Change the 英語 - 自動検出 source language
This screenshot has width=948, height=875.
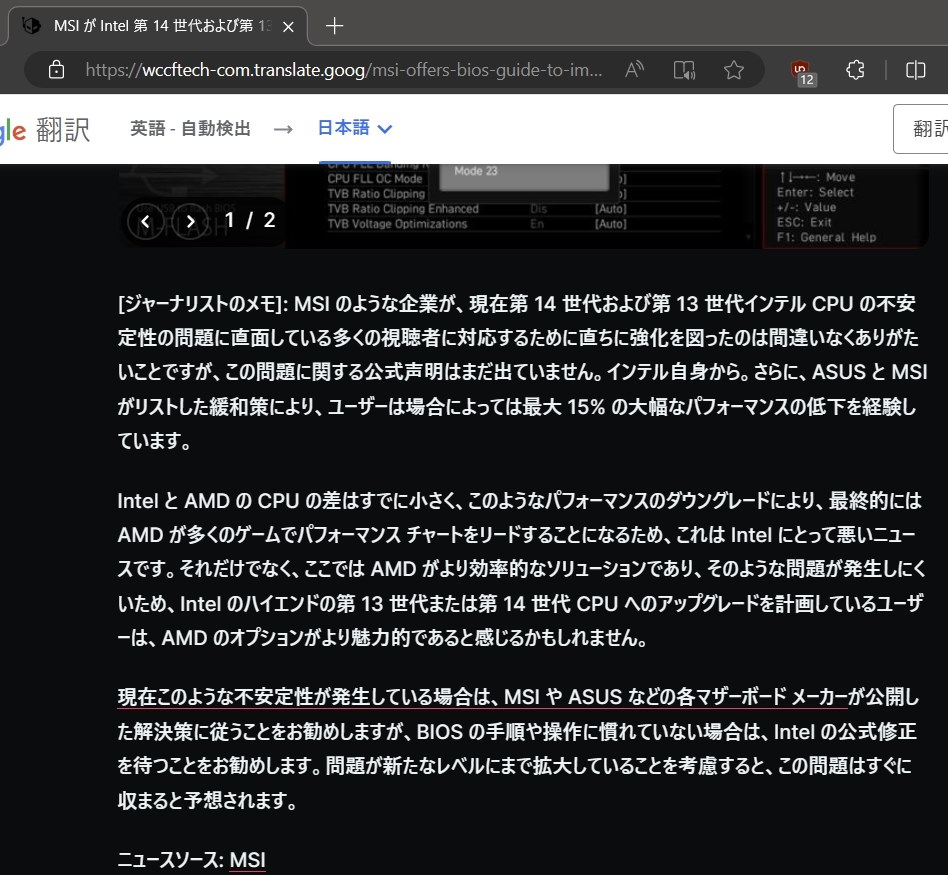190,128
